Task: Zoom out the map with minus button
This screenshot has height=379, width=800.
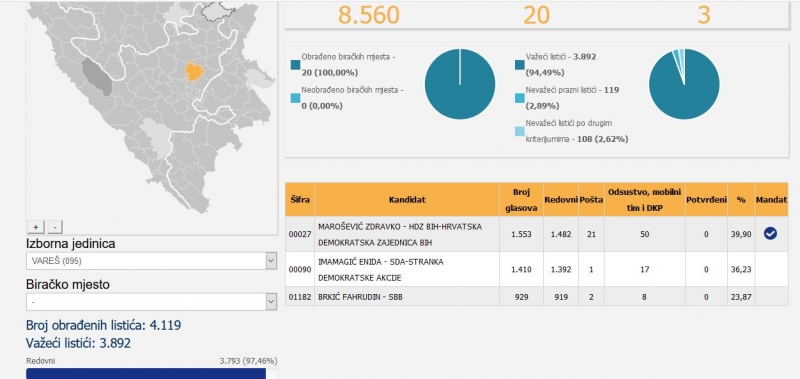Action: pyautogui.click(x=56, y=227)
